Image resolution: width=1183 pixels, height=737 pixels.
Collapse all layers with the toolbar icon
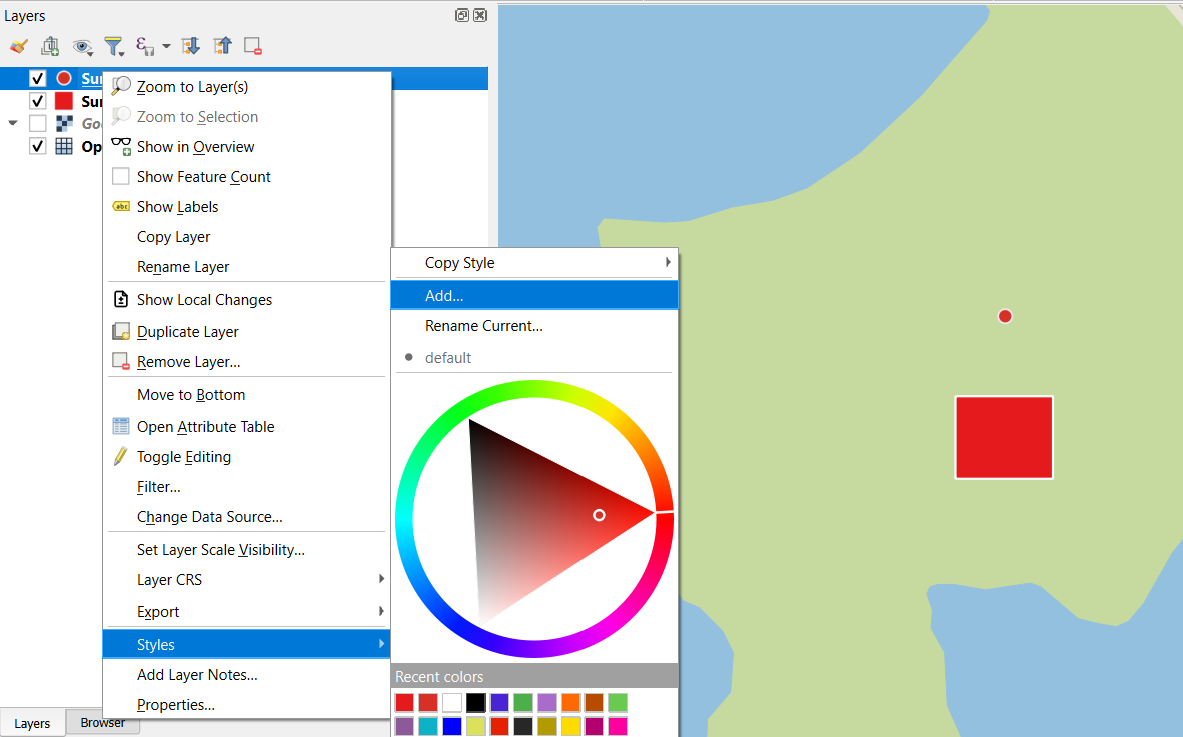click(x=222, y=46)
